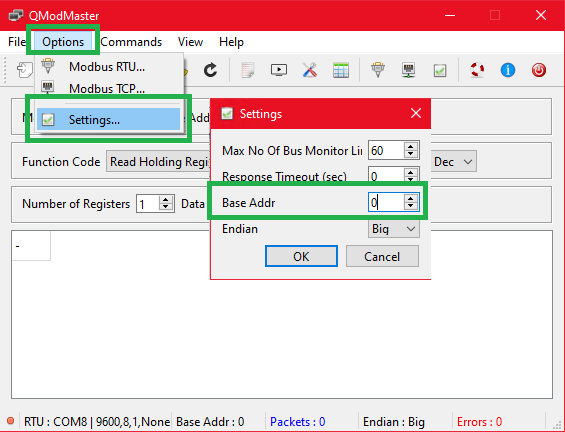Screen dimensions: 565x432
Task: Increase Base Addr value
Action: 410,198
